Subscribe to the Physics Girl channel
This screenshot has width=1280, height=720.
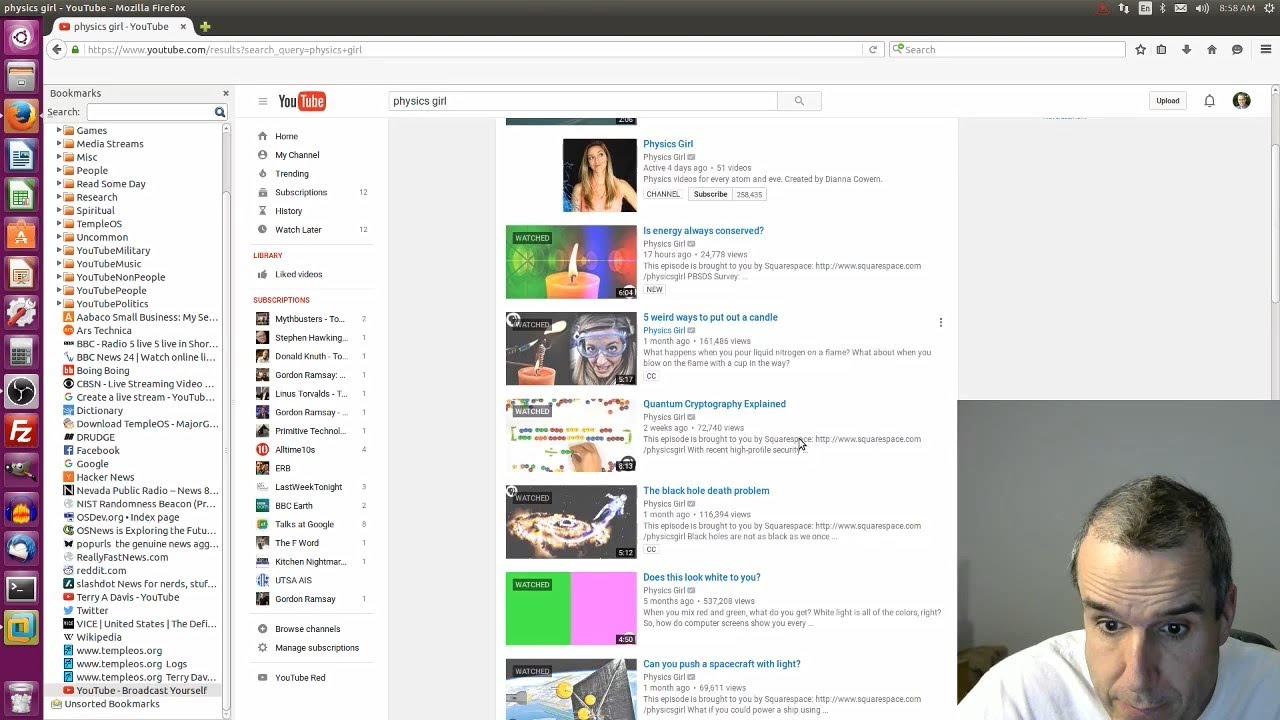pyautogui.click(x=710, y=194)
